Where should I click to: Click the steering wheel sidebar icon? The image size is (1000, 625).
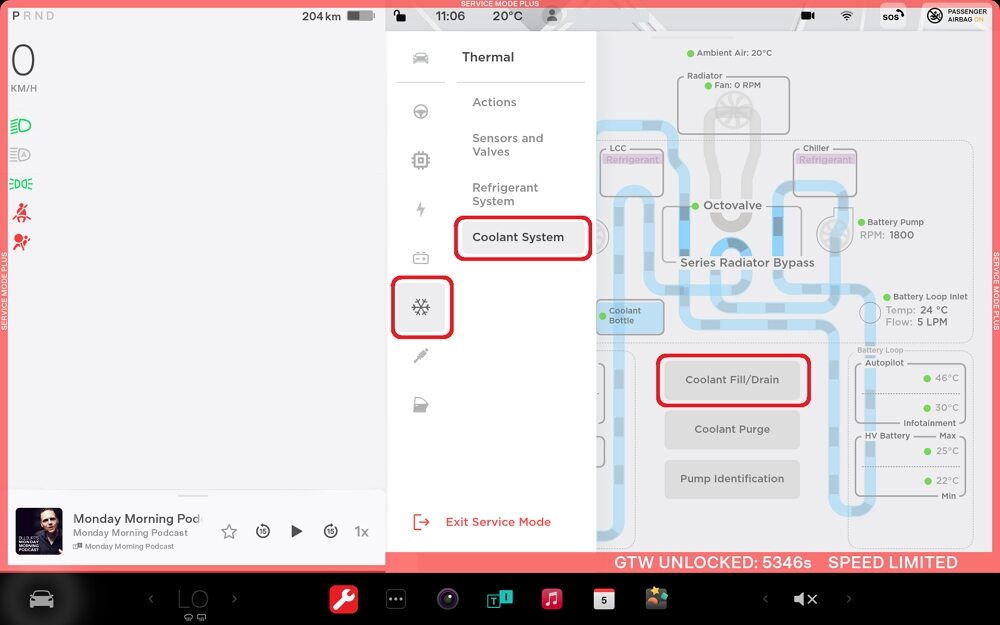pyautogui.click(x=421, y=111)
